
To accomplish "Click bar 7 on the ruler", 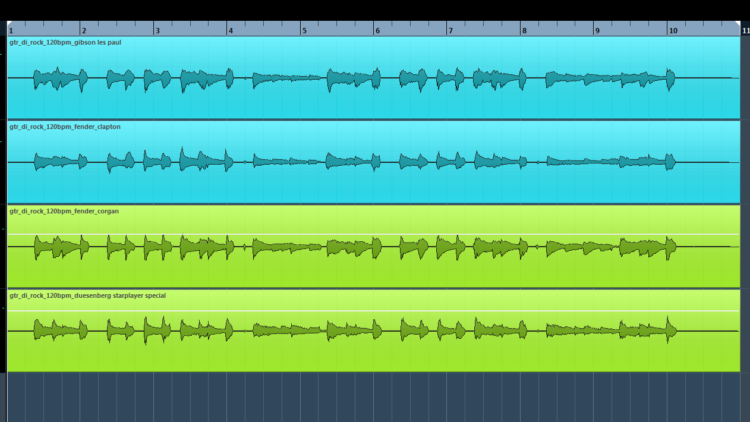I will pyautogui.click(x=451, y=31).
